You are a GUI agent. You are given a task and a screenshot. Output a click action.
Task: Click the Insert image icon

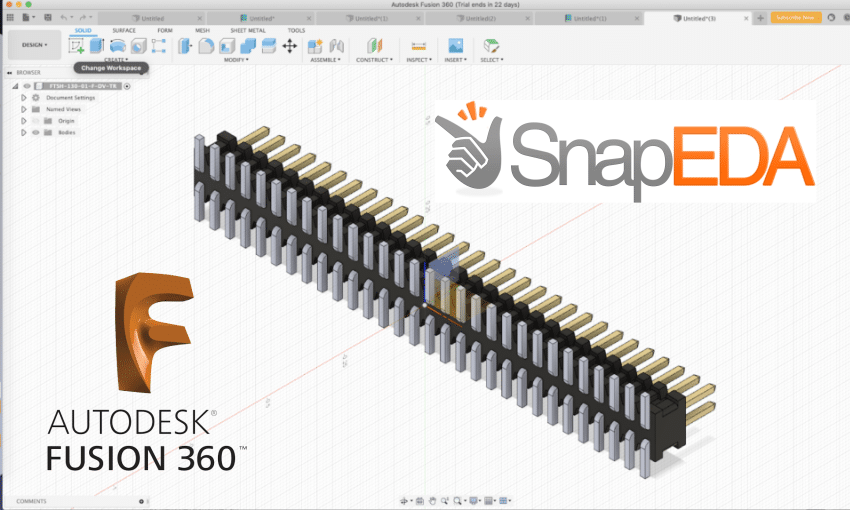click(x=456, y=46)
